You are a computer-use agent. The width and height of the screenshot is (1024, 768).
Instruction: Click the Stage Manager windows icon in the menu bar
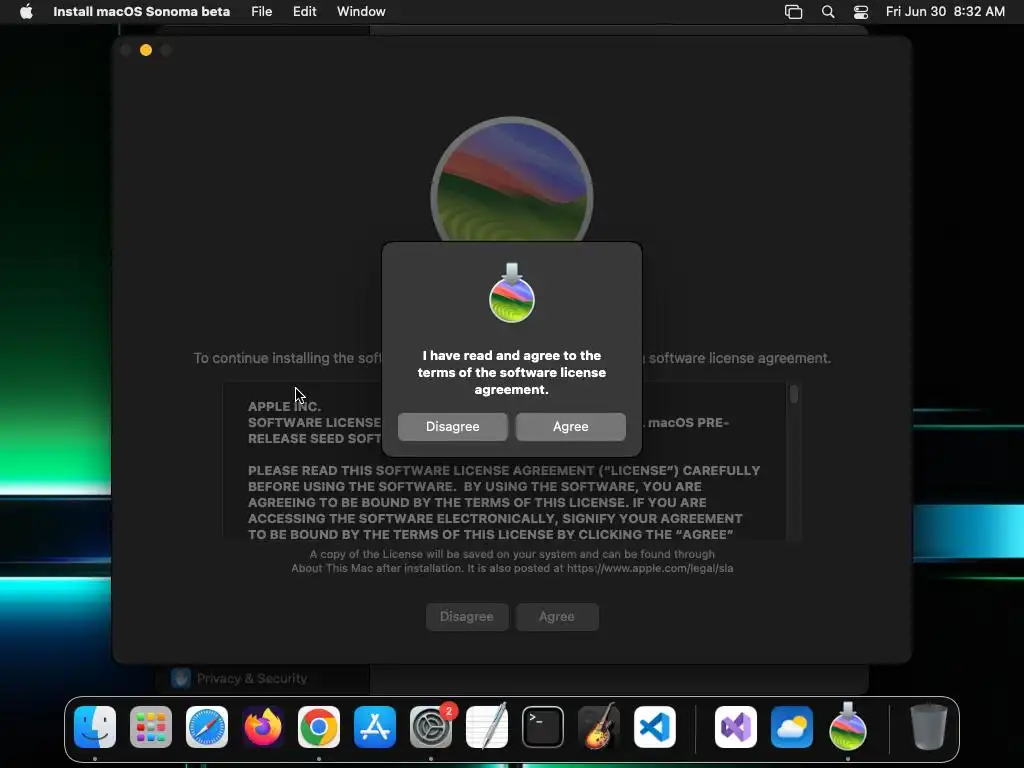[793, 12]
